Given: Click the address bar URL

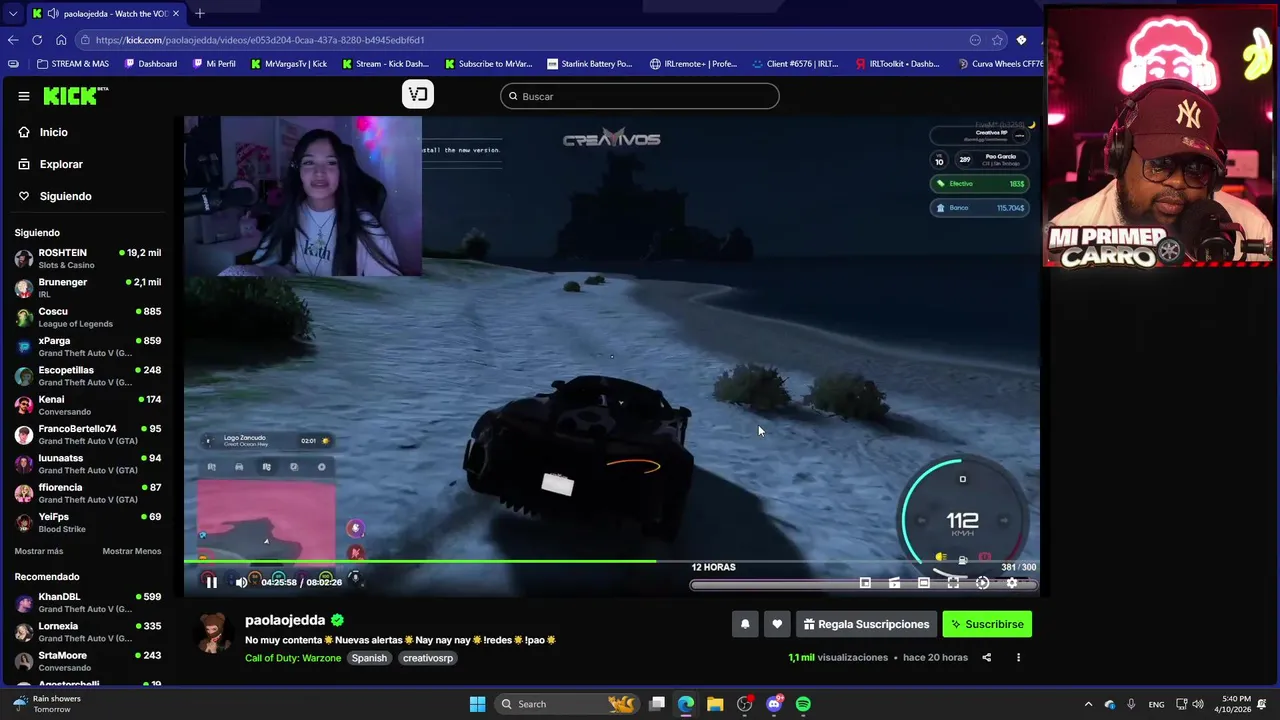Looking at the screenshot, I should click(260, 40).
